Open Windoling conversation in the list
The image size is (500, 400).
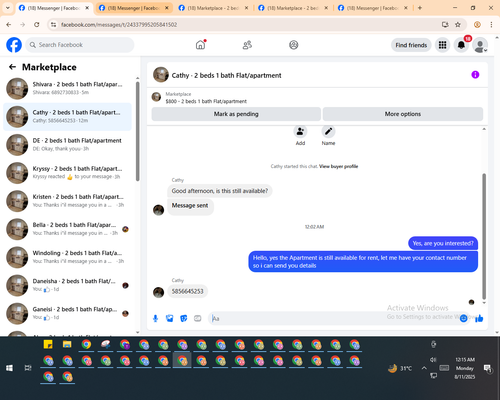pyautogui.click(x=67, y=257)
